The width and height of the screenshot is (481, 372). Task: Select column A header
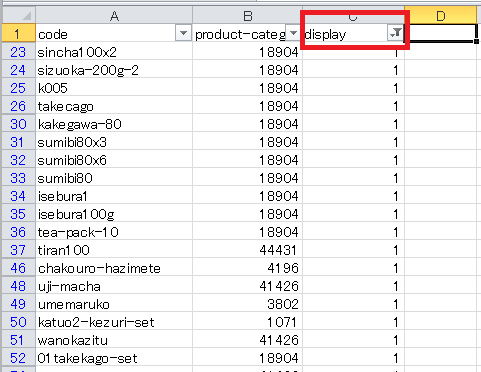click(x=114, y=15)
